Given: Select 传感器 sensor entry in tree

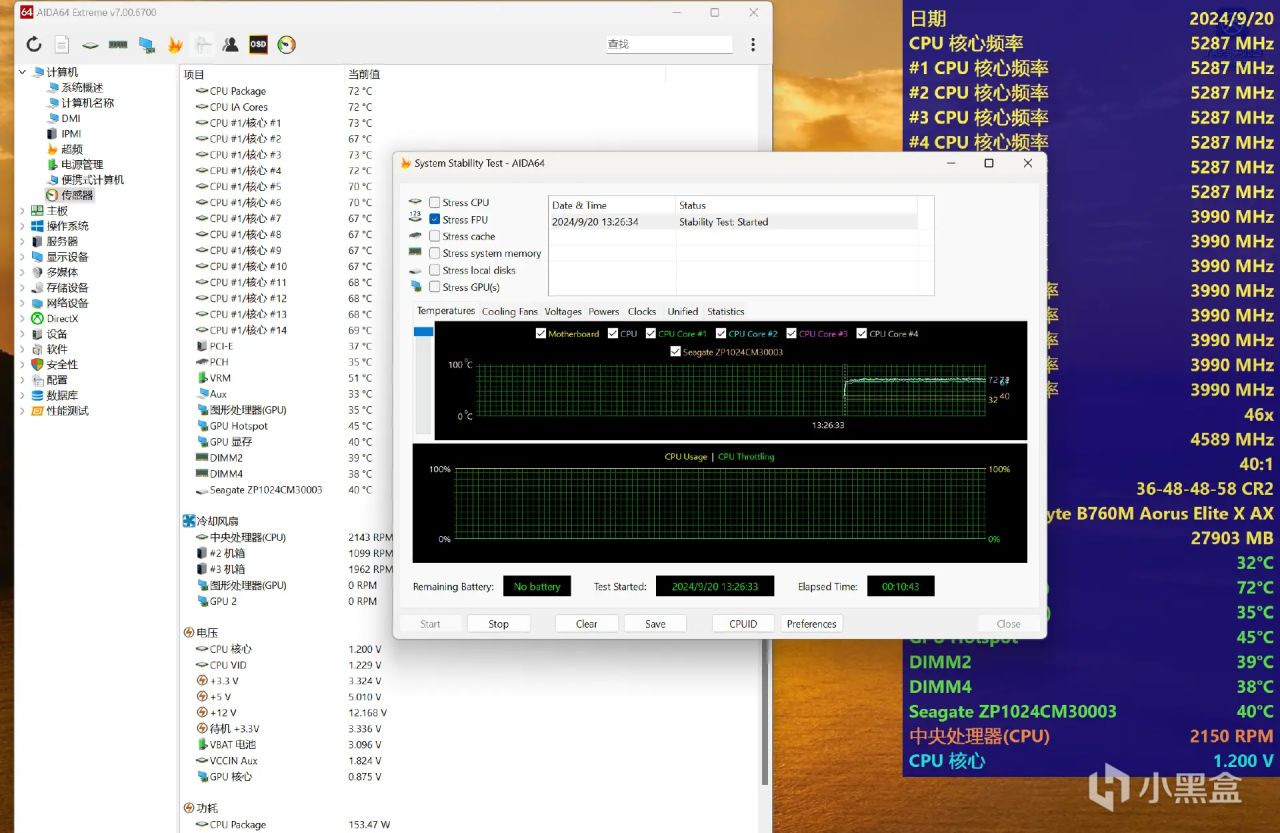Looking at the screenshot, I should click(77, 195).
